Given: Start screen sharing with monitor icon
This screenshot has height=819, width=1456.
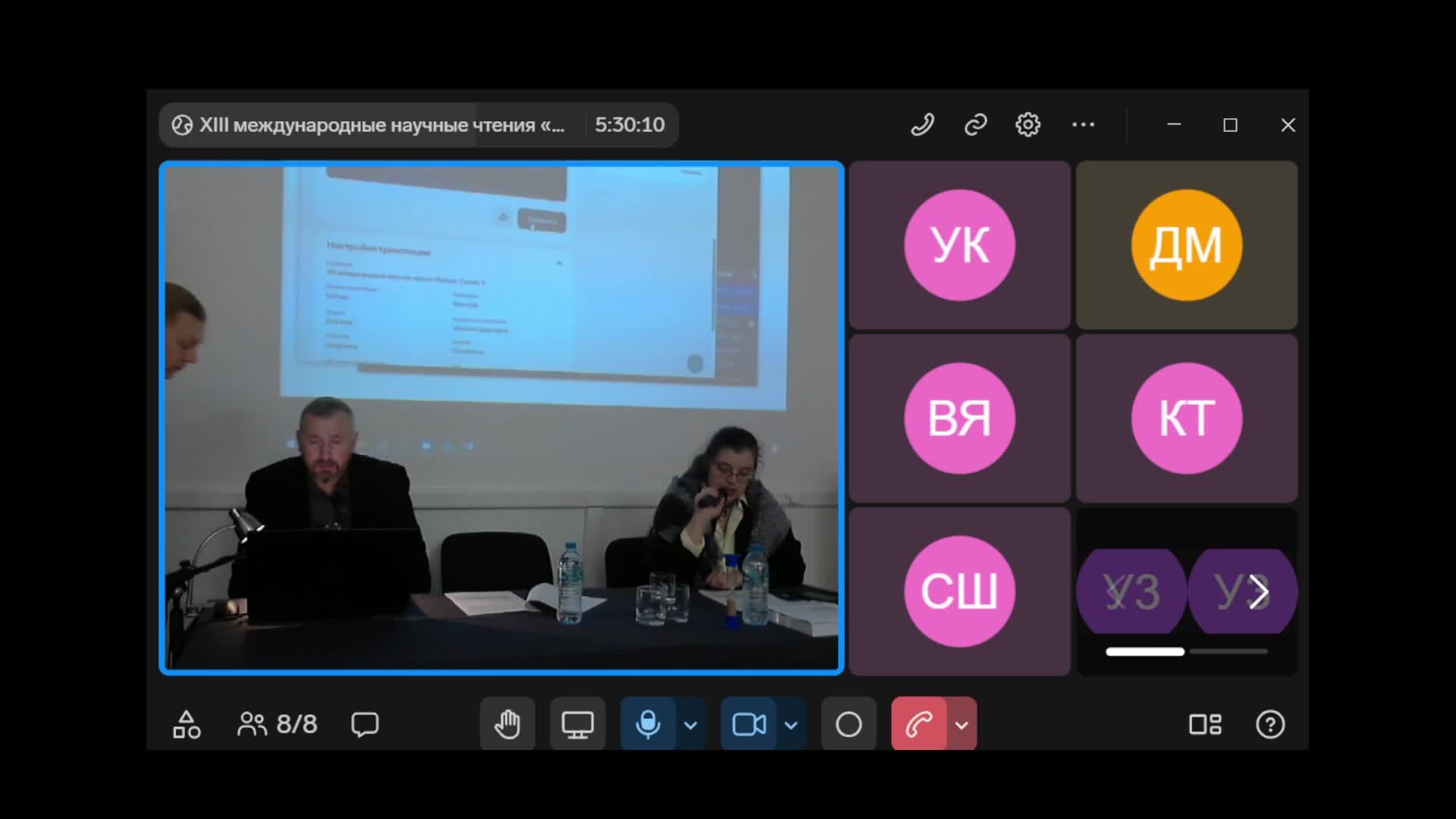Looking at the screenshot, I should pyautogui.click(x=577, y=724).
